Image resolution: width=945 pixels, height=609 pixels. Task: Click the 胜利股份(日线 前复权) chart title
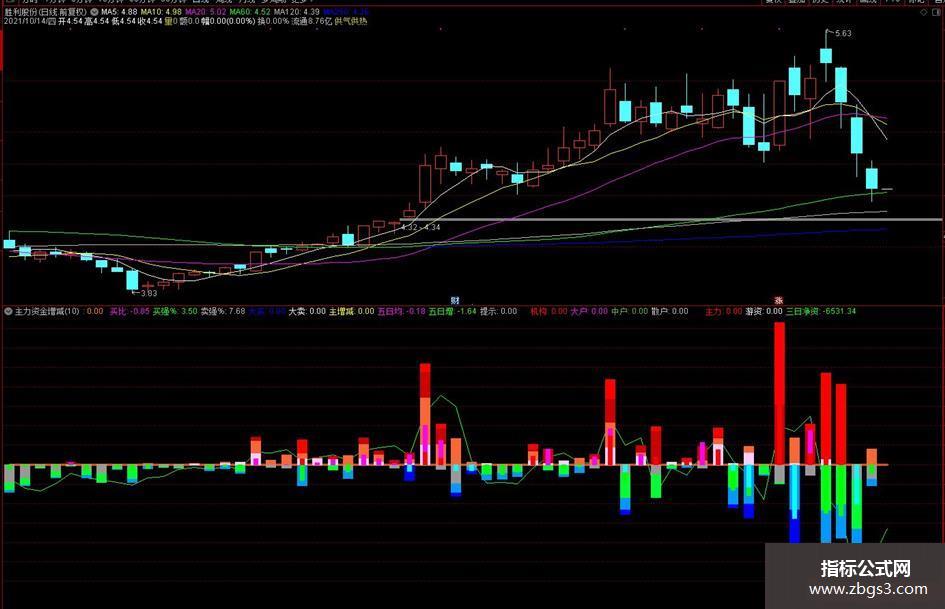tap(46, 12)
